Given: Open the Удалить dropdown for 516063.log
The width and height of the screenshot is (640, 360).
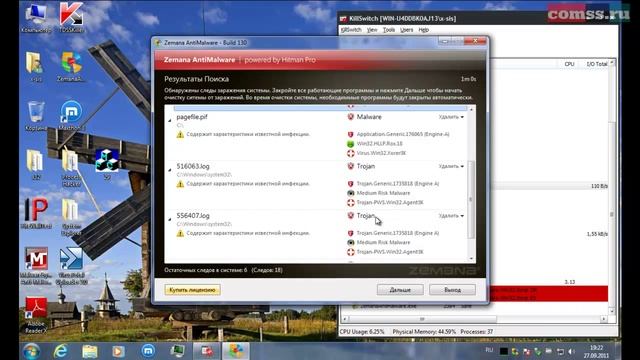Looking at the screenshot, I should (451, 167).
